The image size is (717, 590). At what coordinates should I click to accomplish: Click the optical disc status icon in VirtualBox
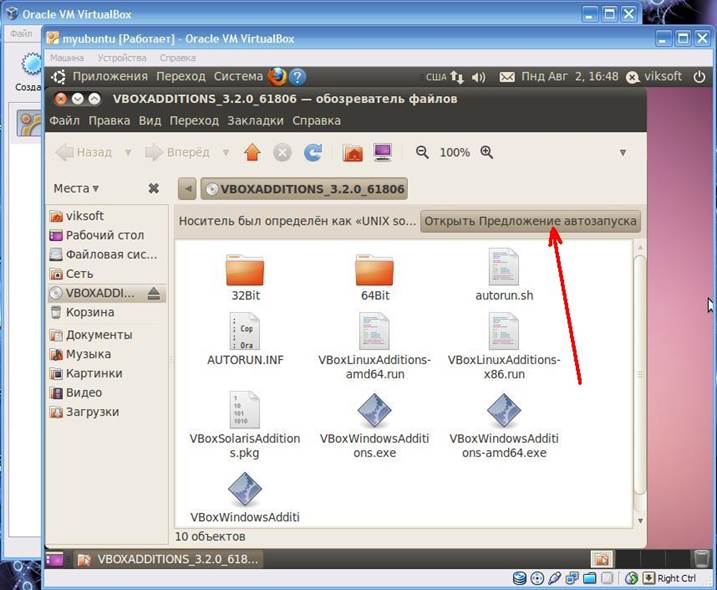pyautogui.click(x=537, y=579)
